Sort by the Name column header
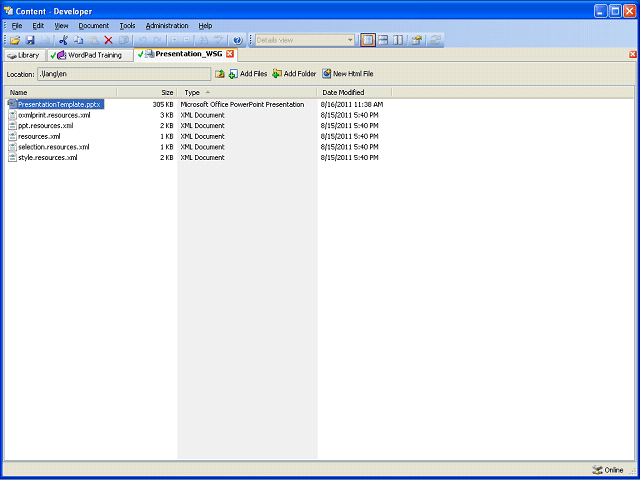640x480 pixels. (61, 92)
